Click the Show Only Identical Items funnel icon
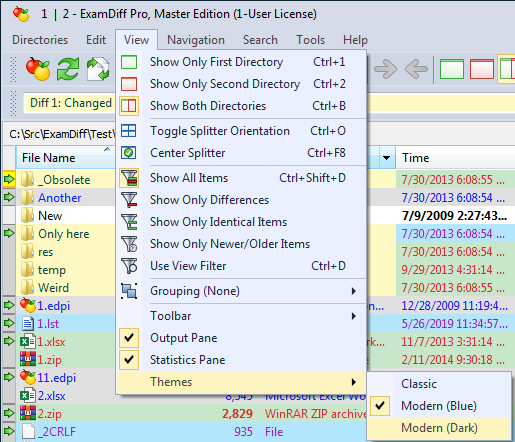The image size is (515, 442). (x=129, y=222)
